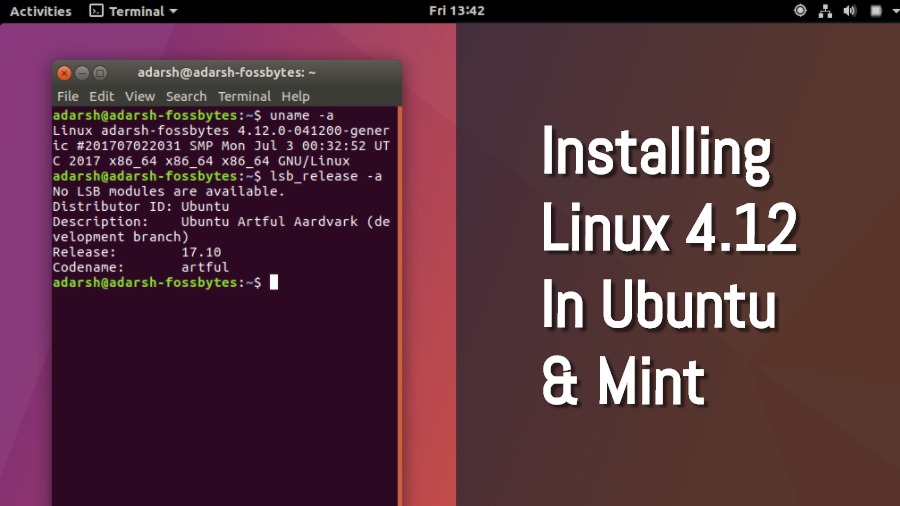Click the orange terminal scrollbar
The width and height of the screenshot is (900, 506).
click(x=399, y=306)
